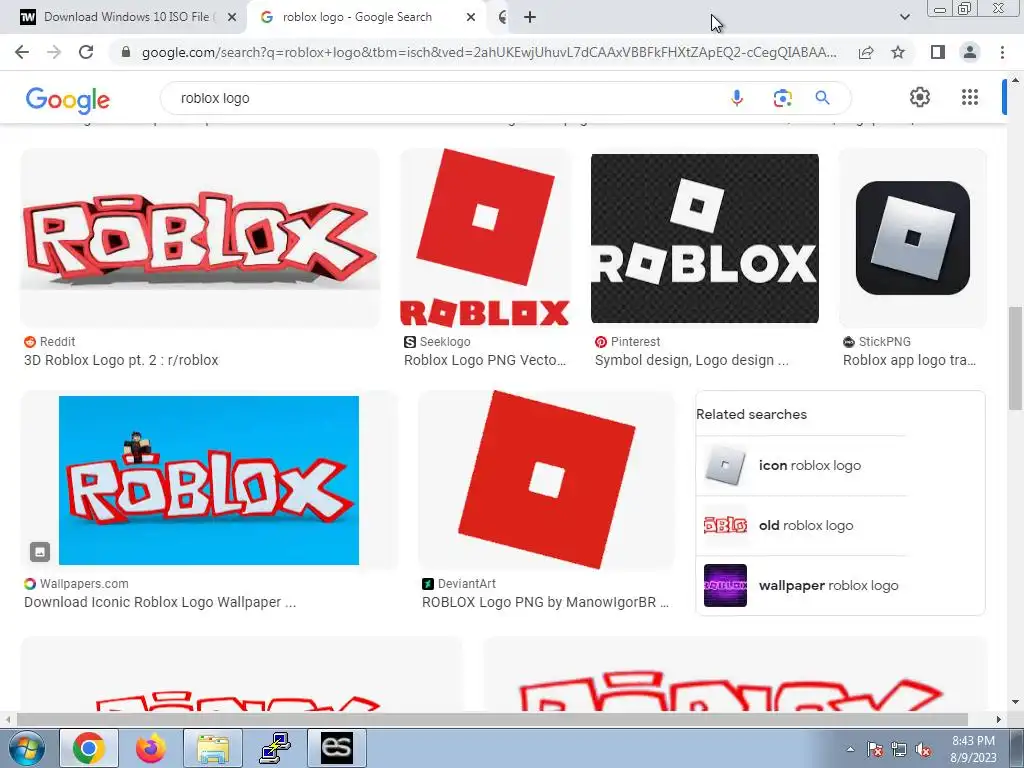Screen dimensions: 1024x768
Task: Open File Explorer from the taskbar
Action: coord(213,748)
